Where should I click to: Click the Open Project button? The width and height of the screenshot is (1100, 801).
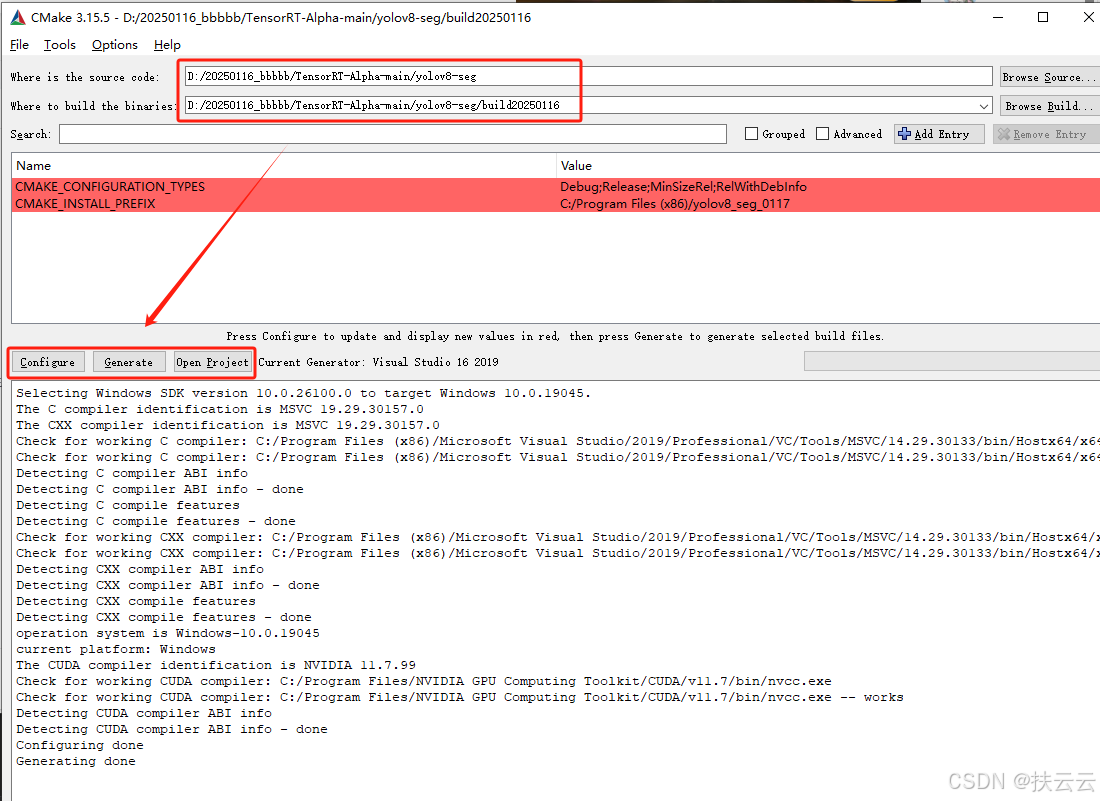click(x=213, y=362)
